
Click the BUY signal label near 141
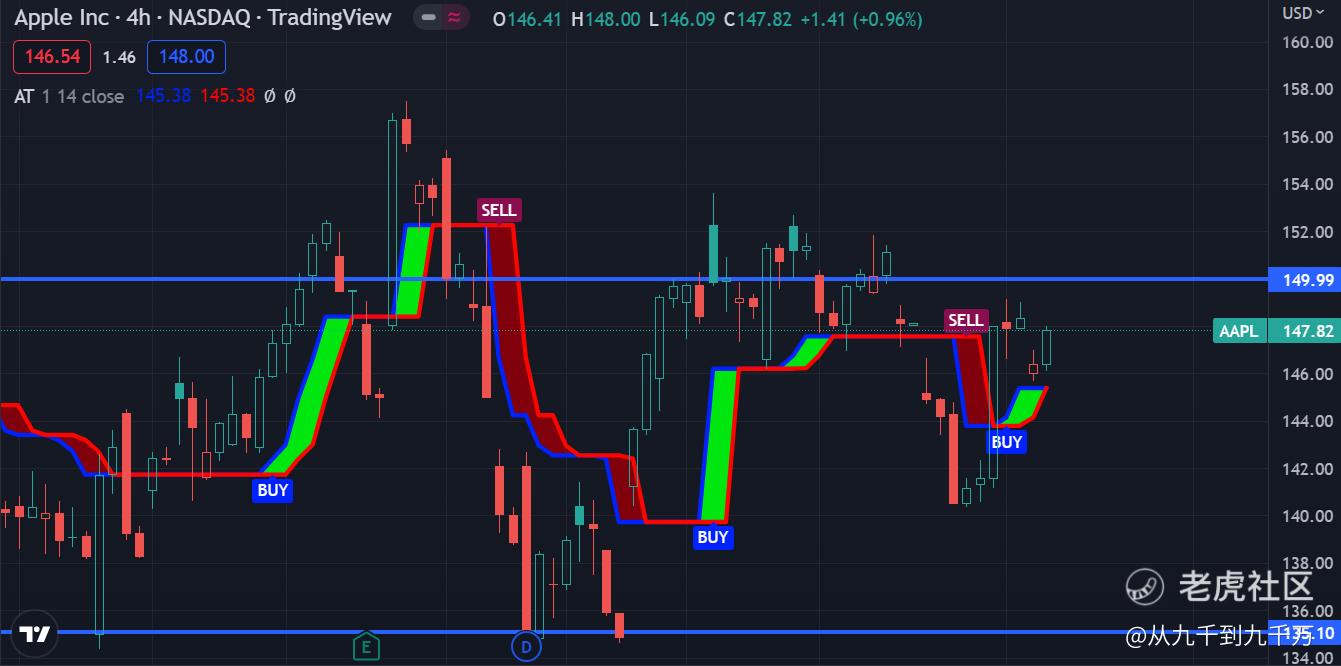pos(273,490)
